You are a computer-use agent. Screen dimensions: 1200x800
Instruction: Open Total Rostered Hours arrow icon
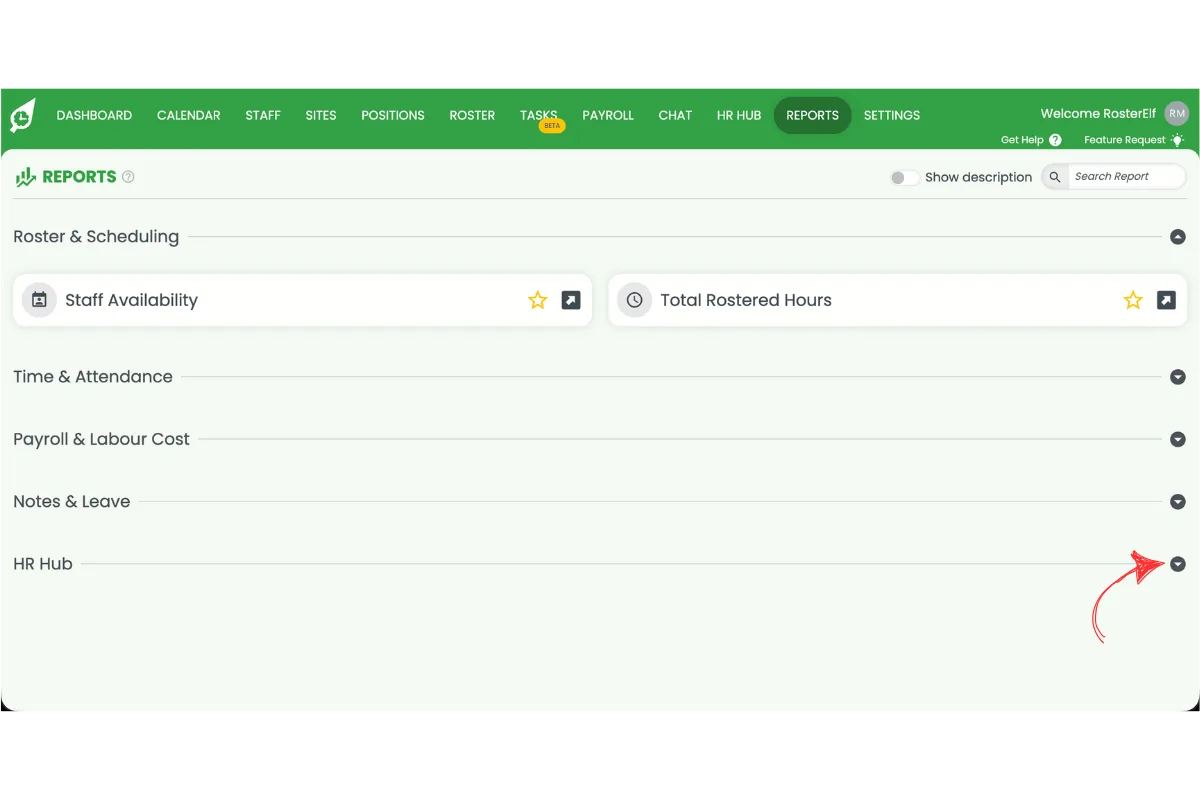tap(1166, 300)
